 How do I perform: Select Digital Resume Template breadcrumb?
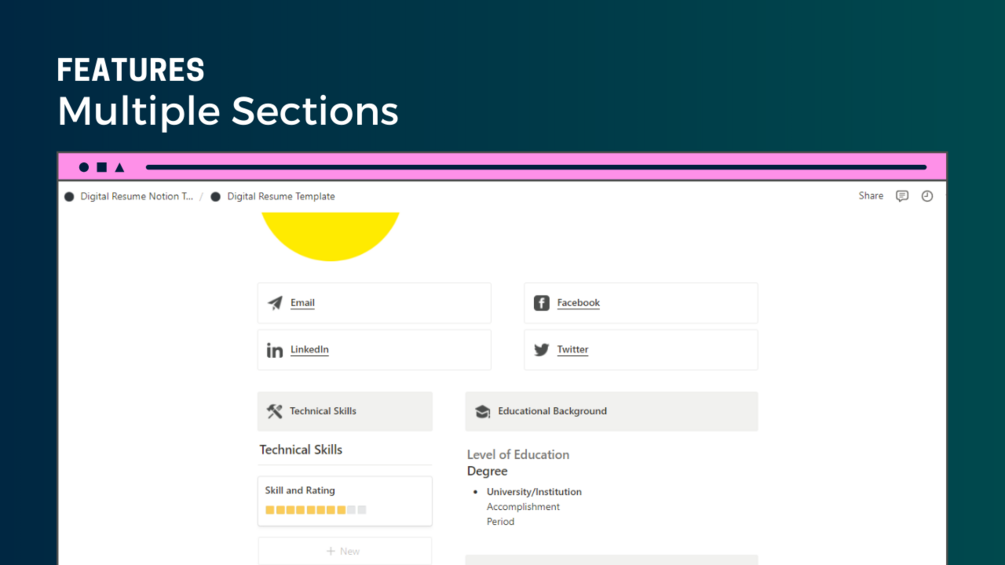tap(280, 196)
